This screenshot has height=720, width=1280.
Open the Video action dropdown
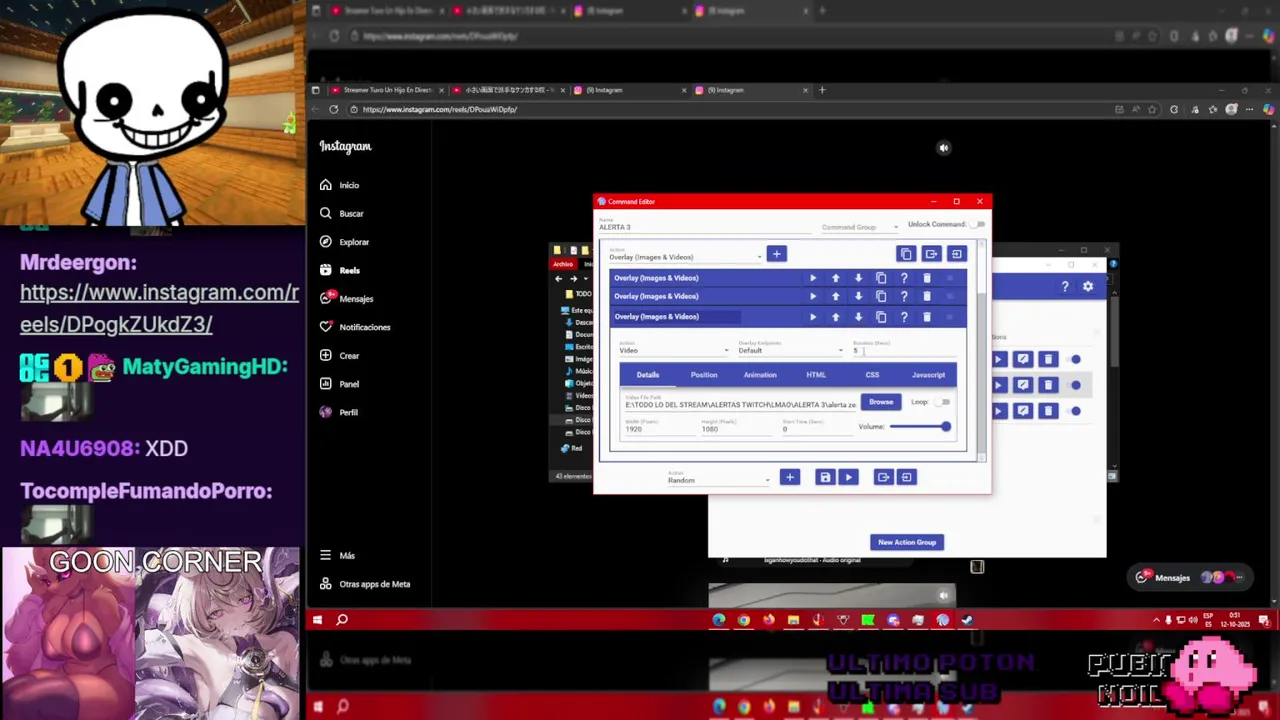pos(674,349)
